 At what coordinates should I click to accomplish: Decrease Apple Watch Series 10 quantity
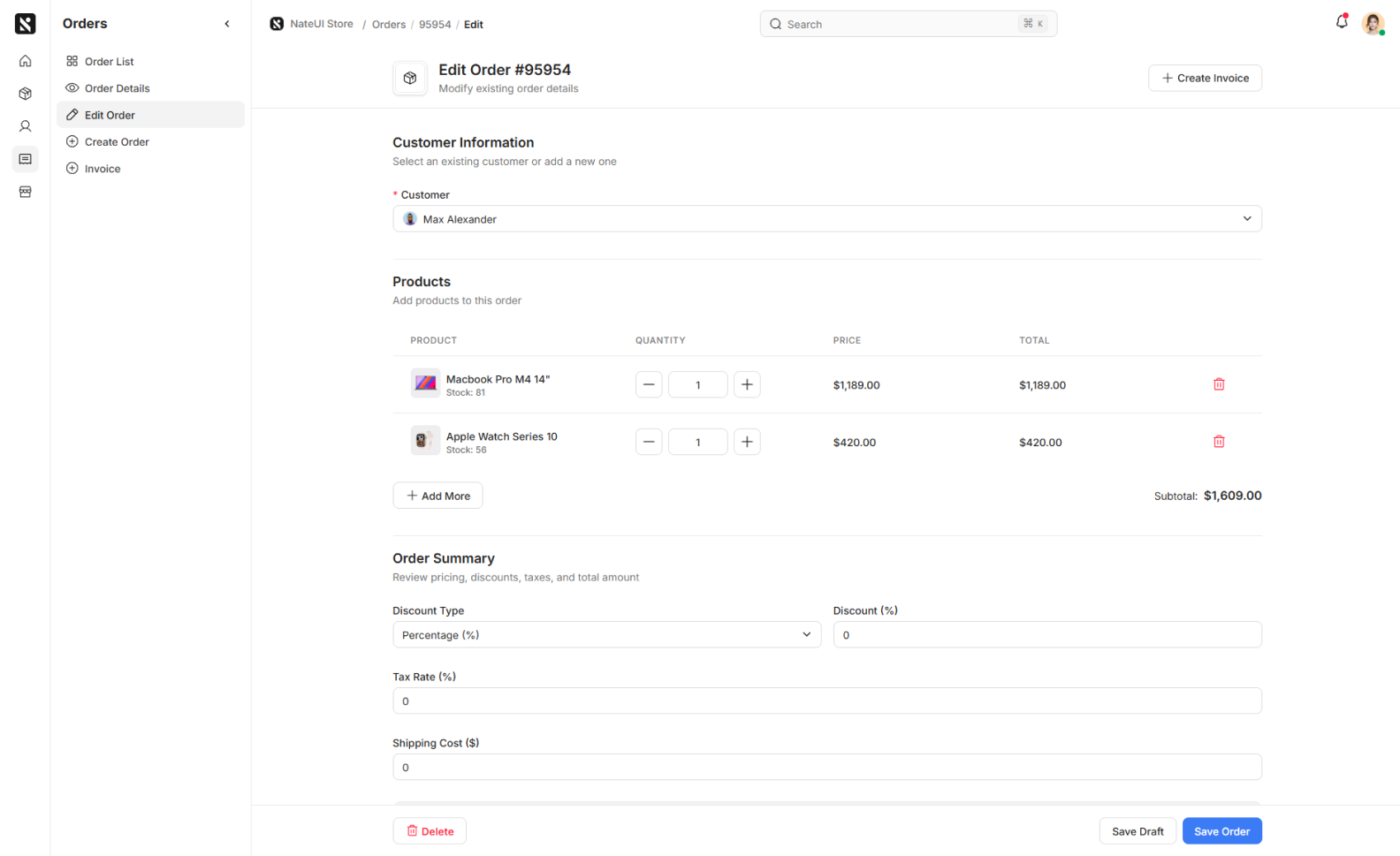(x=649, y=442)
